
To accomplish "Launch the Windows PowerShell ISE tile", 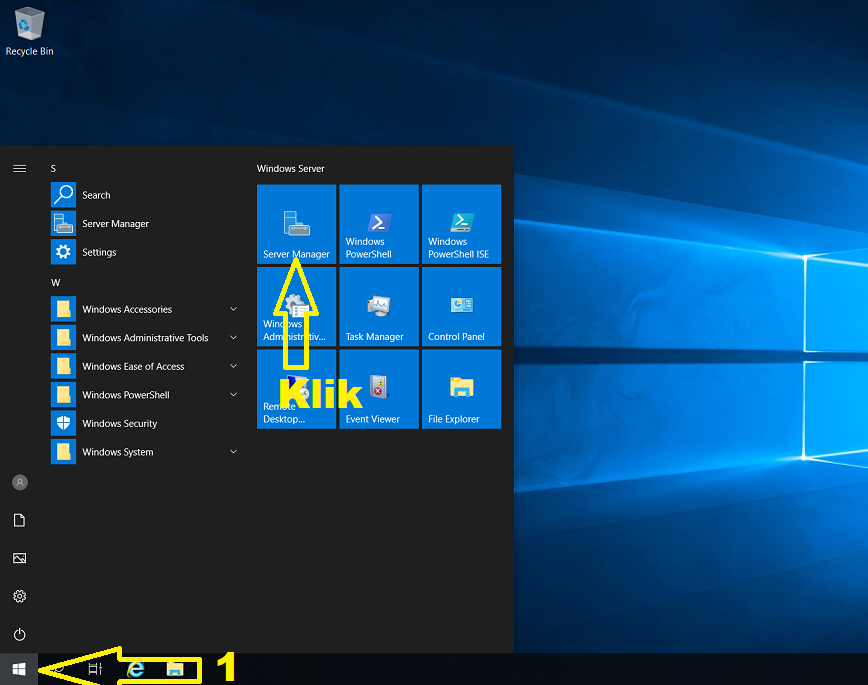I will click(461, 224).
